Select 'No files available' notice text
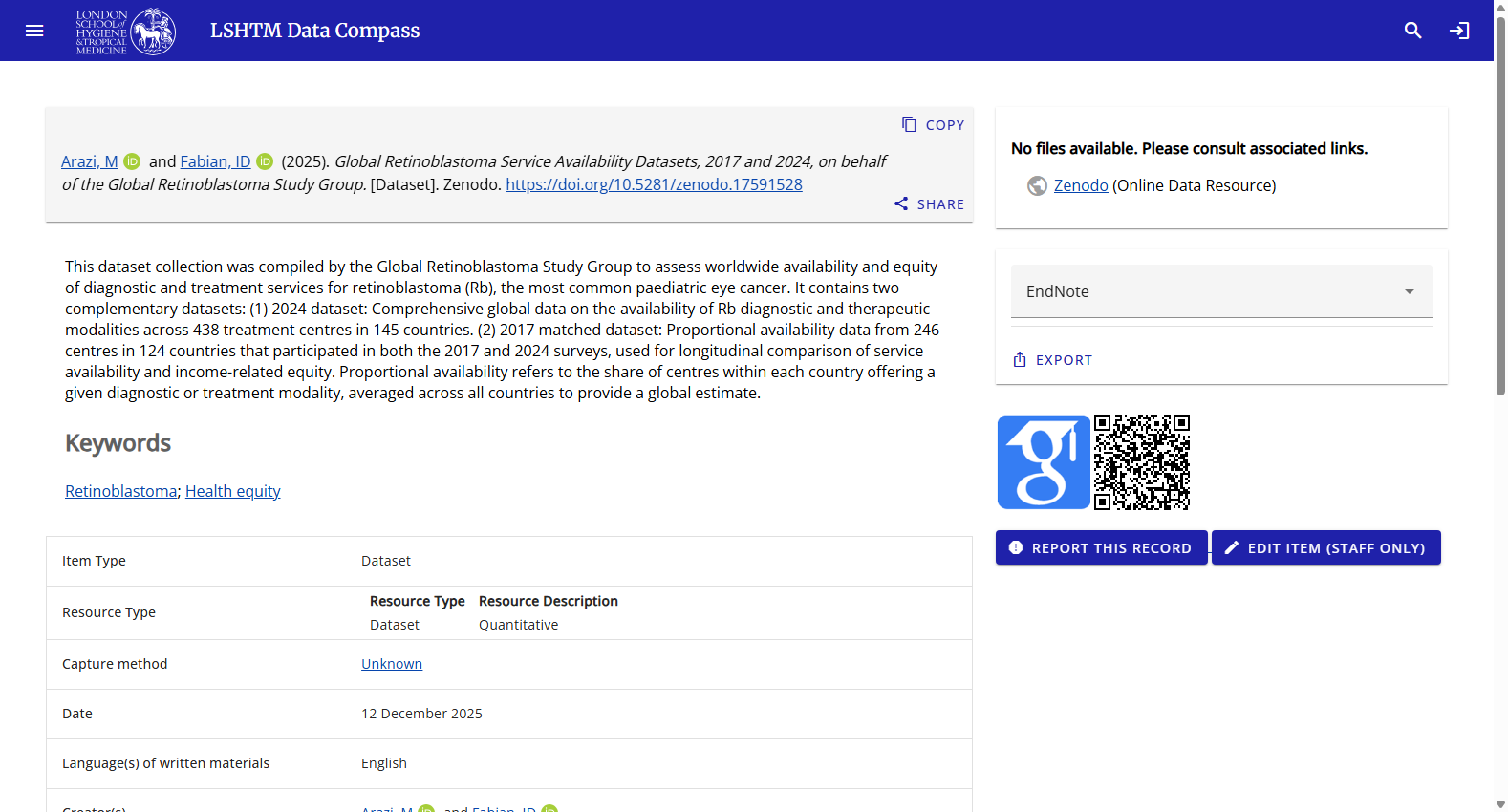This screenshot has height=812, width=1508. point(1190,148)
